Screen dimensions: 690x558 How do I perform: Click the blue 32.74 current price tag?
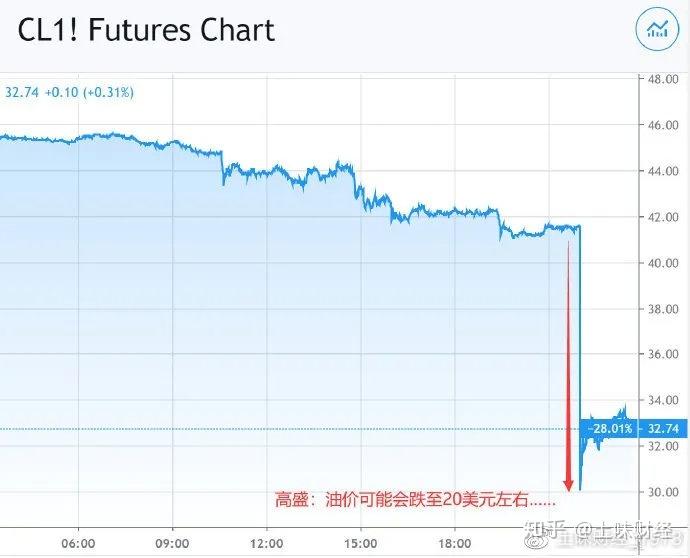[x=664, y=428]
